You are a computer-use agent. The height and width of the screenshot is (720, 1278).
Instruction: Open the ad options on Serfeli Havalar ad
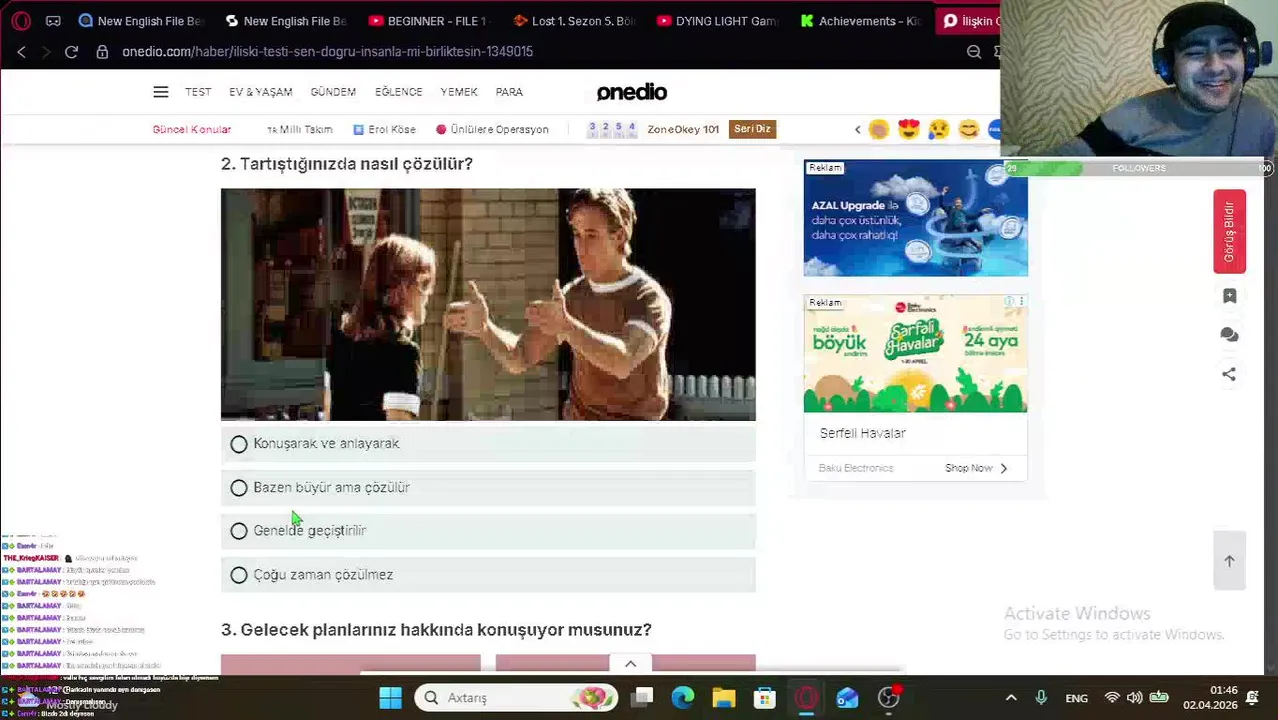(x=1020, y=302)
